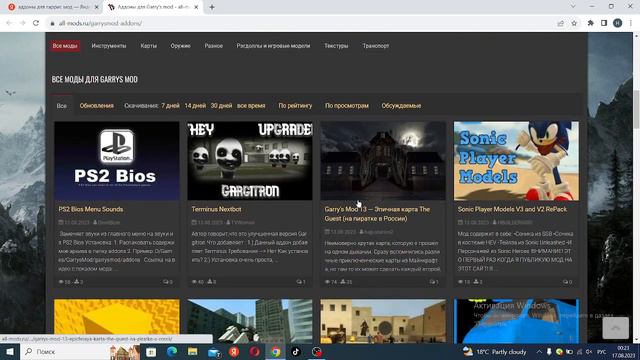Open TikTok from the taskbar
This screenshot has height=360, width=640.
coord(296,351)
